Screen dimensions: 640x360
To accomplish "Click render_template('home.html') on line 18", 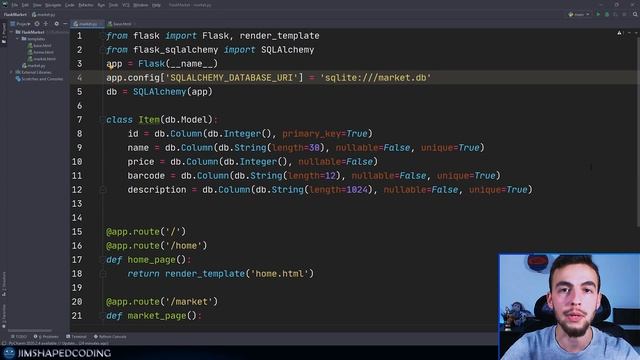I will [x=239, y=273].
